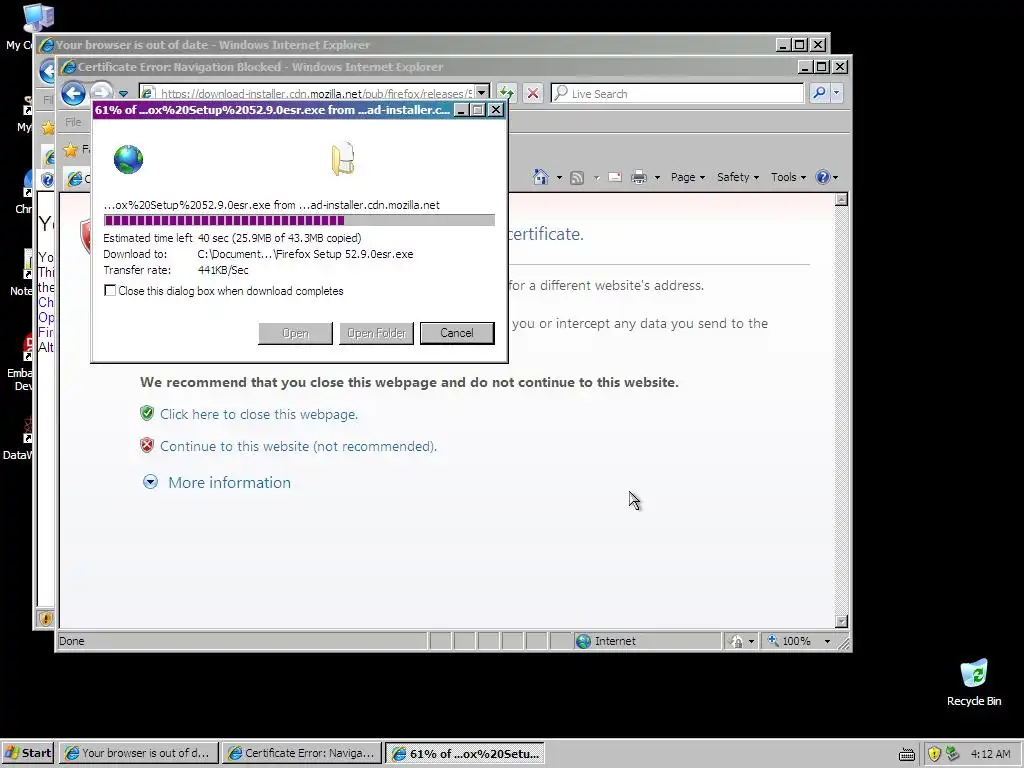Viewport: 1024px width, 768px height.
Task: Switch to 'Certificate Error: Naviga...' taskbar item
Action: click(x=301, y=753)
